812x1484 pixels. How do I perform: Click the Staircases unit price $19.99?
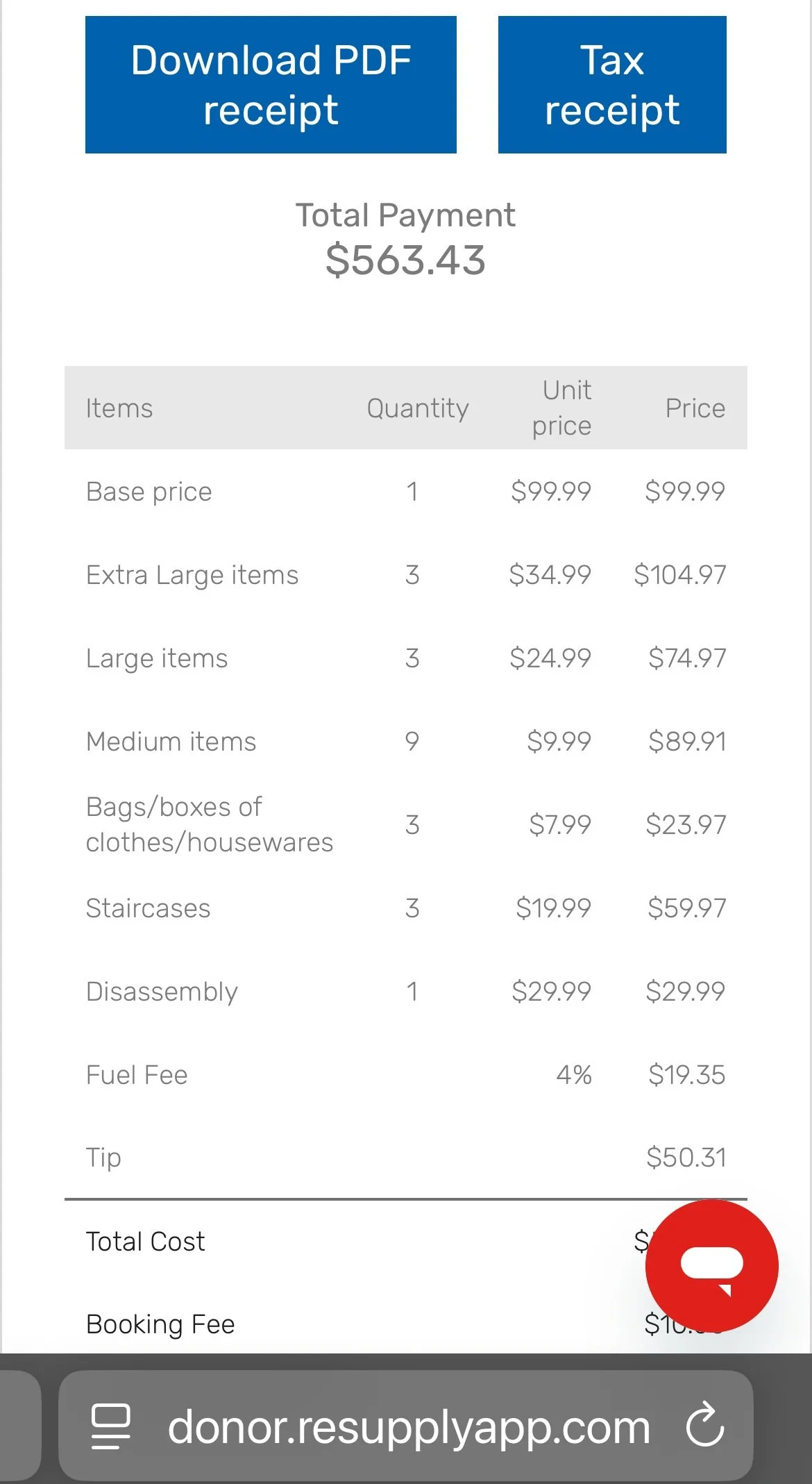pyautogui.click(x=553, y=908)
